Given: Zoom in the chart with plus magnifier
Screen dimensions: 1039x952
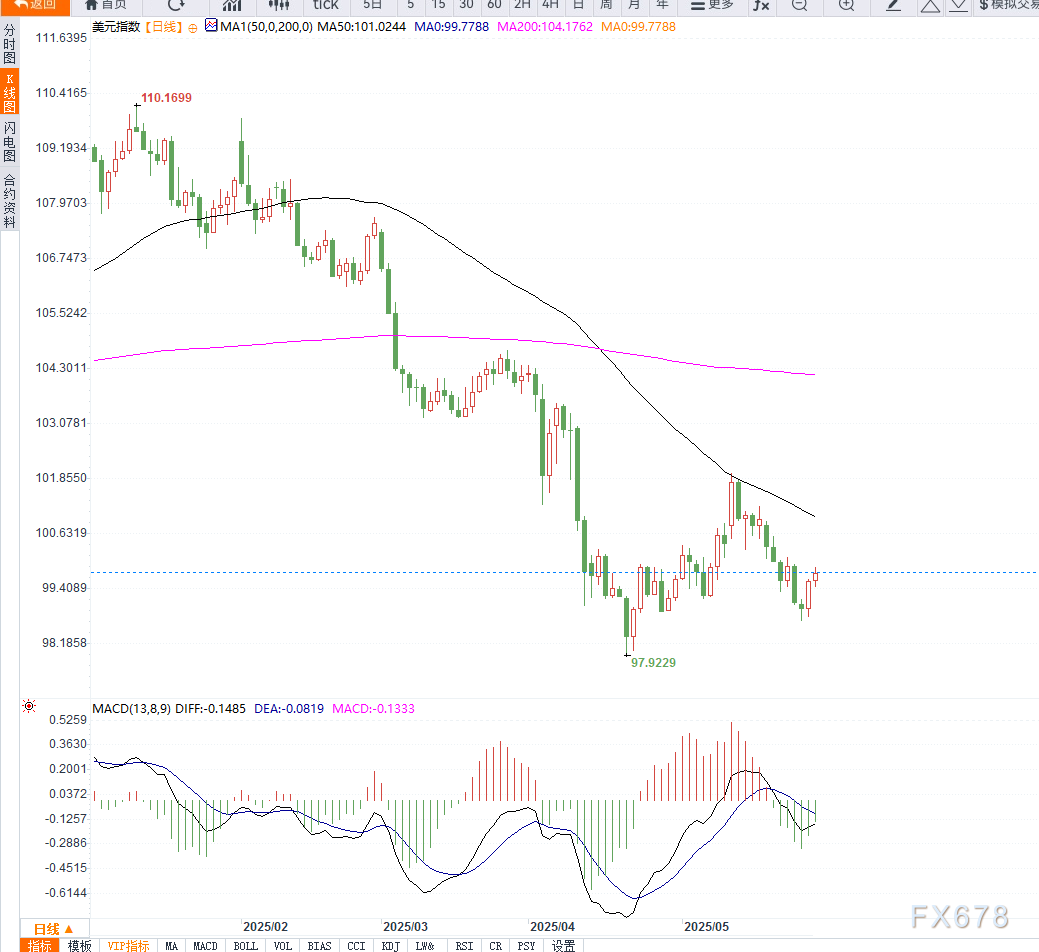Looking at the screenshot, I should [x=846, y=5].
